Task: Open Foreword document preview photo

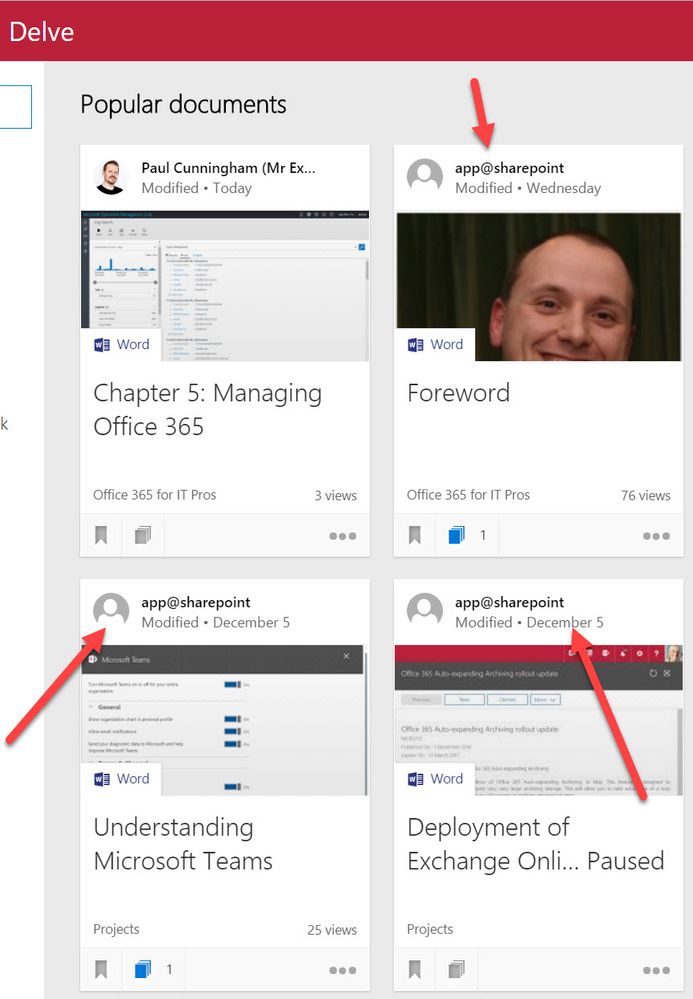Action: tap(539, 286)
